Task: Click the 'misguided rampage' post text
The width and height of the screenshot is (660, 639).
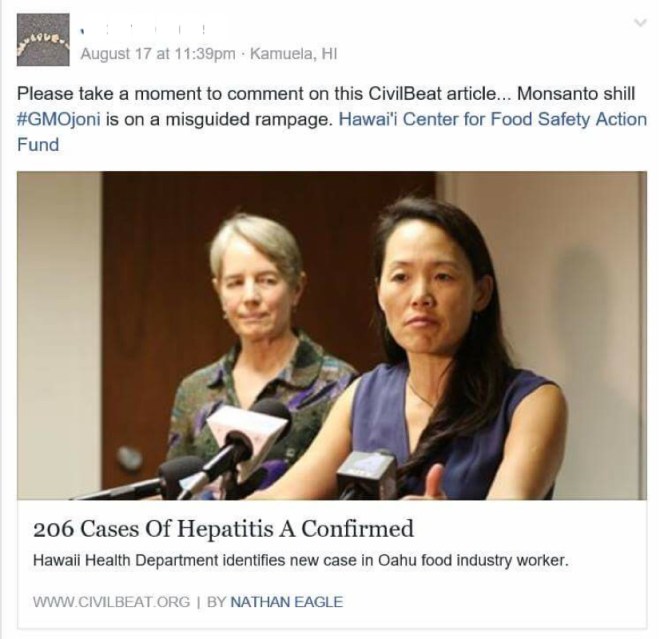Action: coord(247,119)
